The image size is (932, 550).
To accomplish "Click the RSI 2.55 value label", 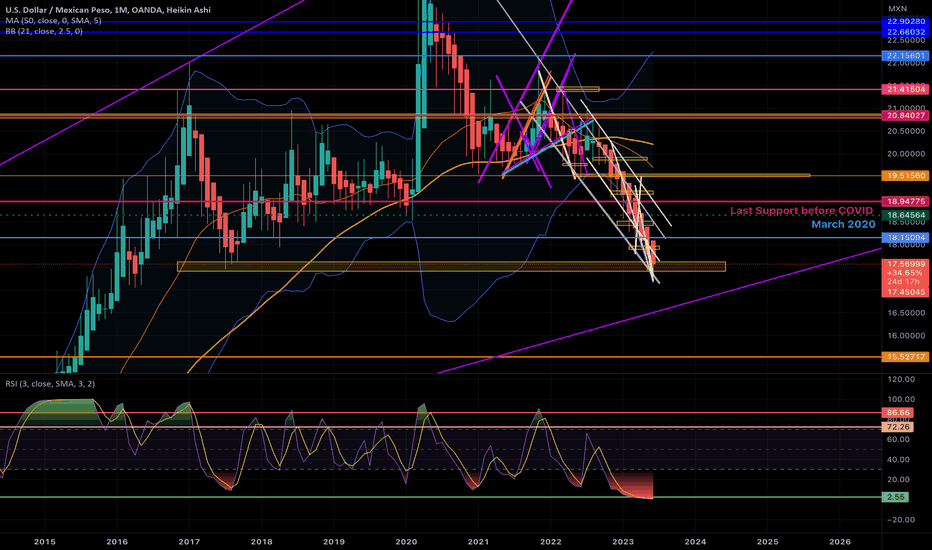I will (x=896, y=497).
